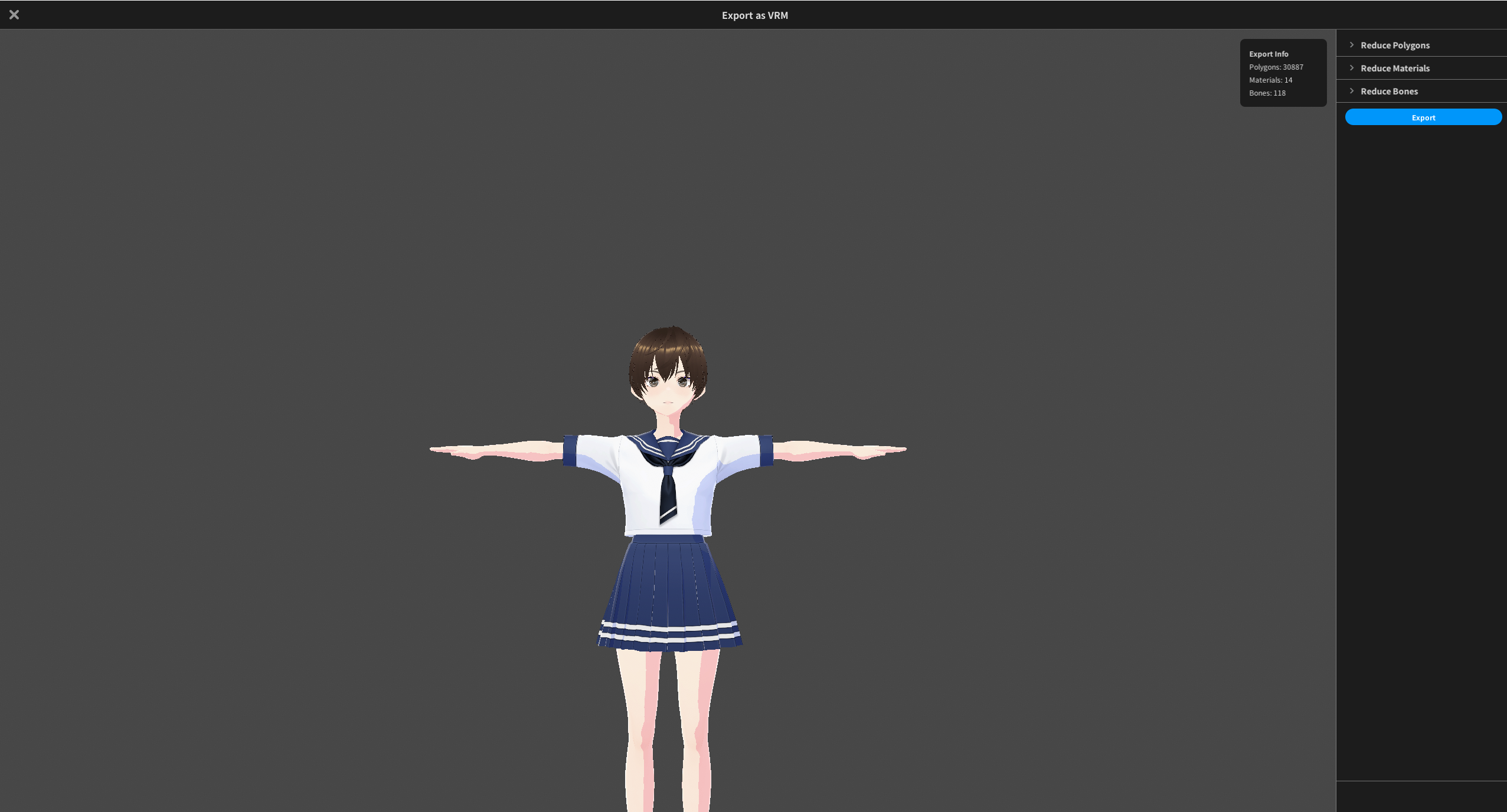Open the Reduce Bones section label

point(1389,91)
